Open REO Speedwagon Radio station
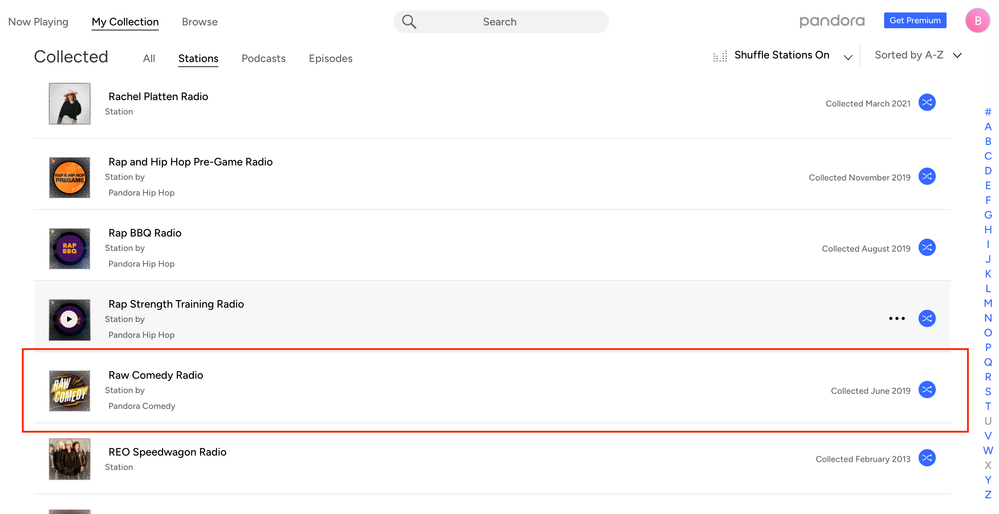This screenshot has height=514, width=999. tap(168, 452)
